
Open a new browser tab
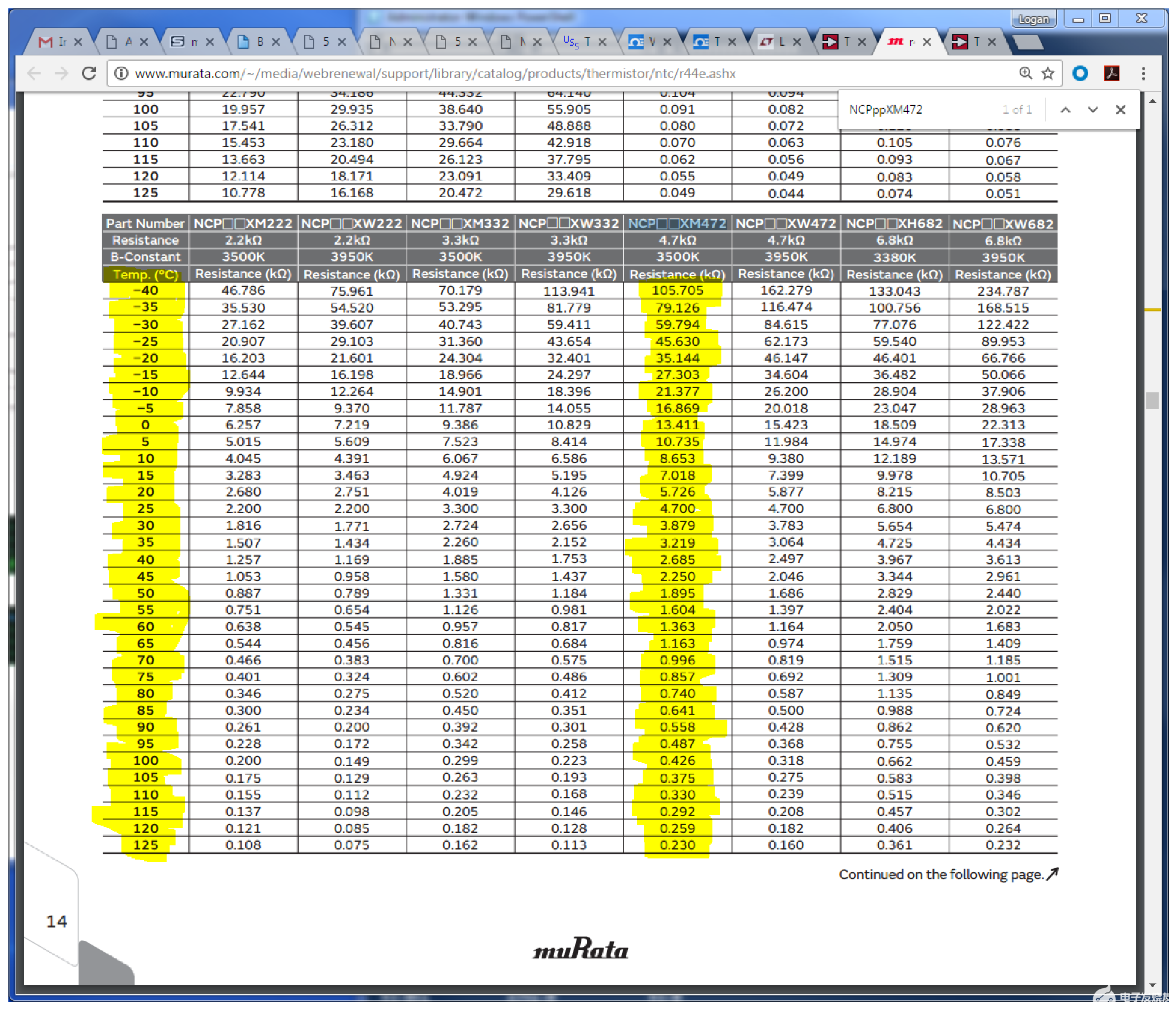(x=1027, y=42)
